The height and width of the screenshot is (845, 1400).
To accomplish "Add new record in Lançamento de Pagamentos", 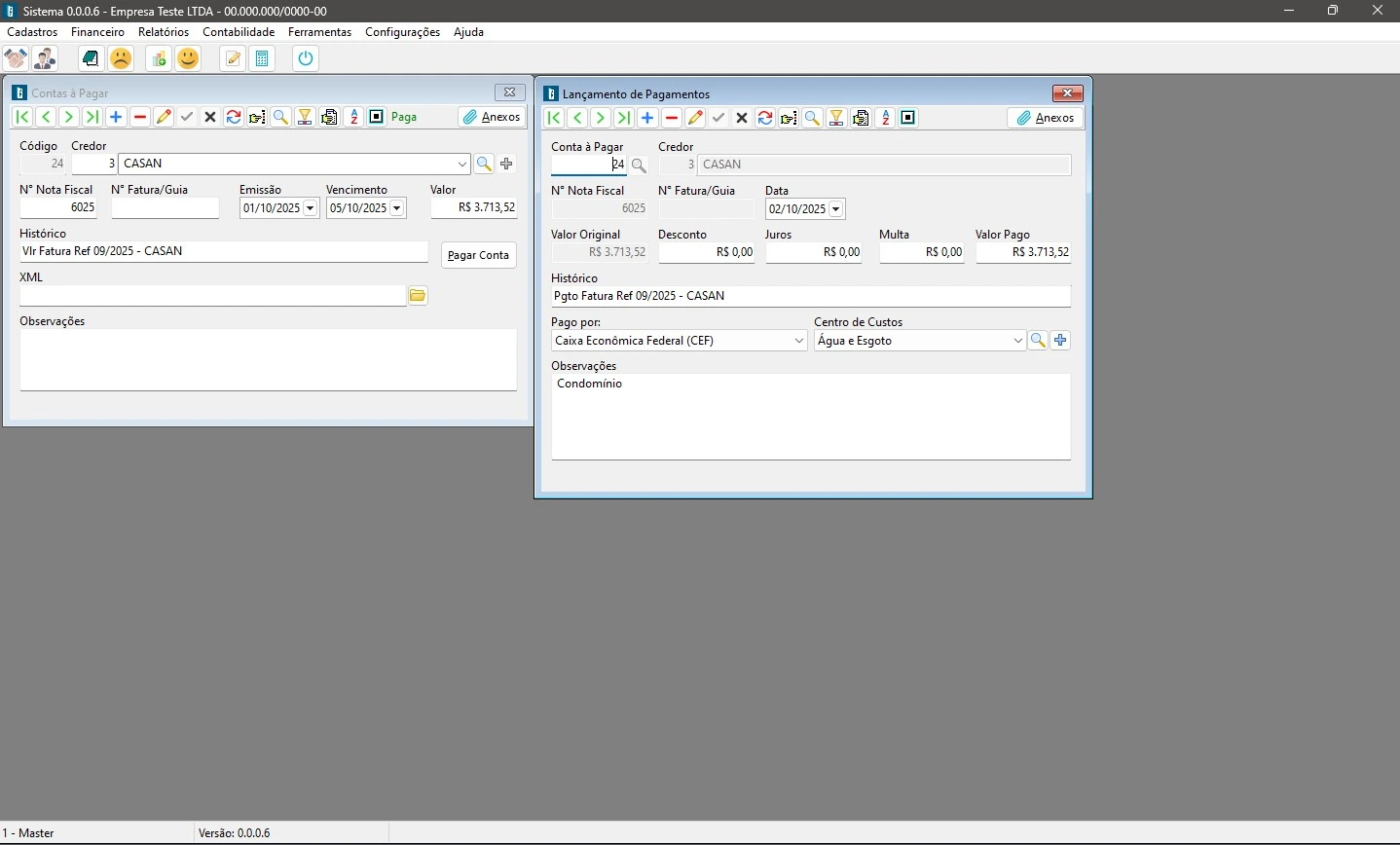I will click(648, 119).
